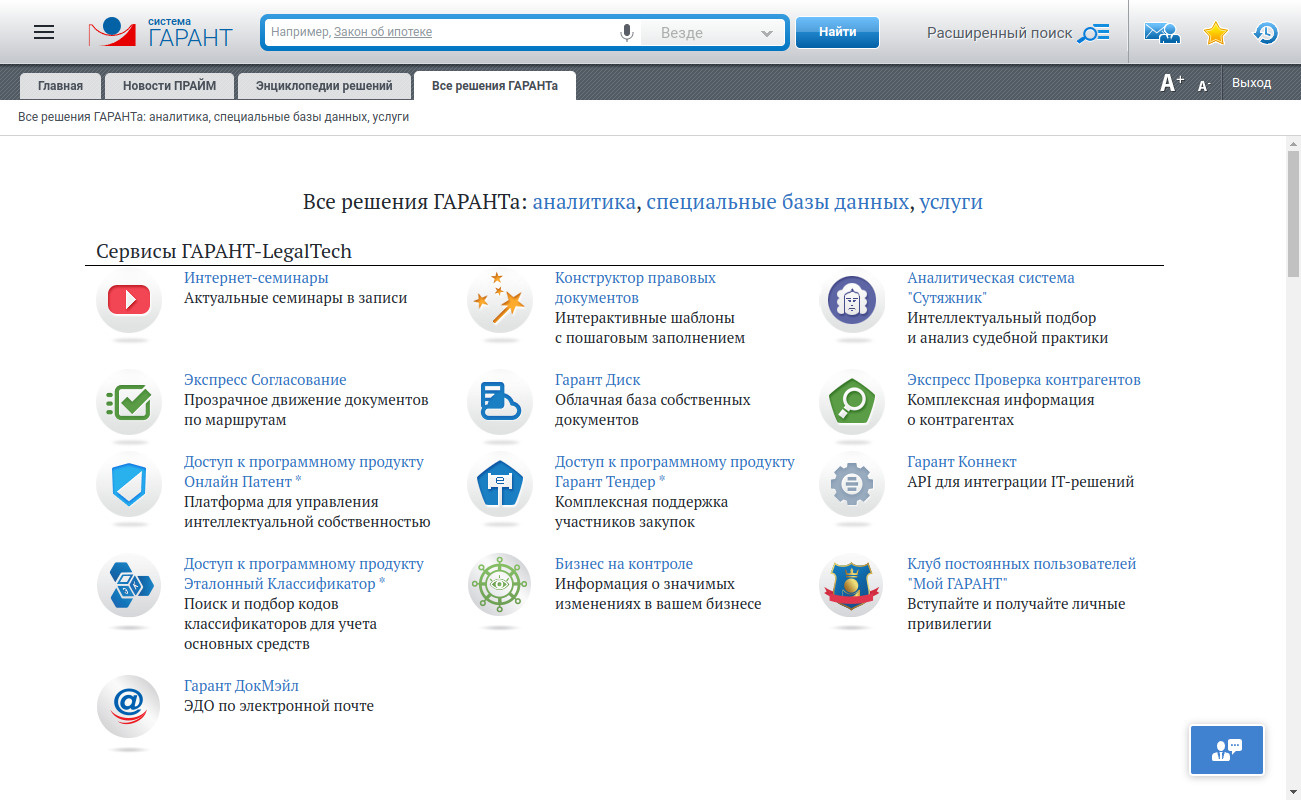Open history clock icon
This screenshot has height=800, width=1301.
[1266, 33]
